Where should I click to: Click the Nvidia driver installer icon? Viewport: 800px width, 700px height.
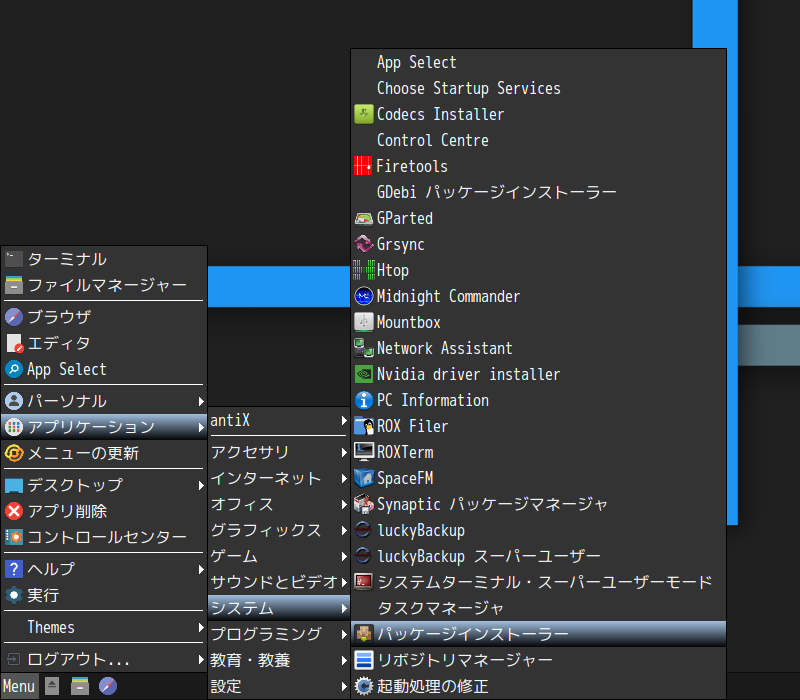[x=363, y=374]
